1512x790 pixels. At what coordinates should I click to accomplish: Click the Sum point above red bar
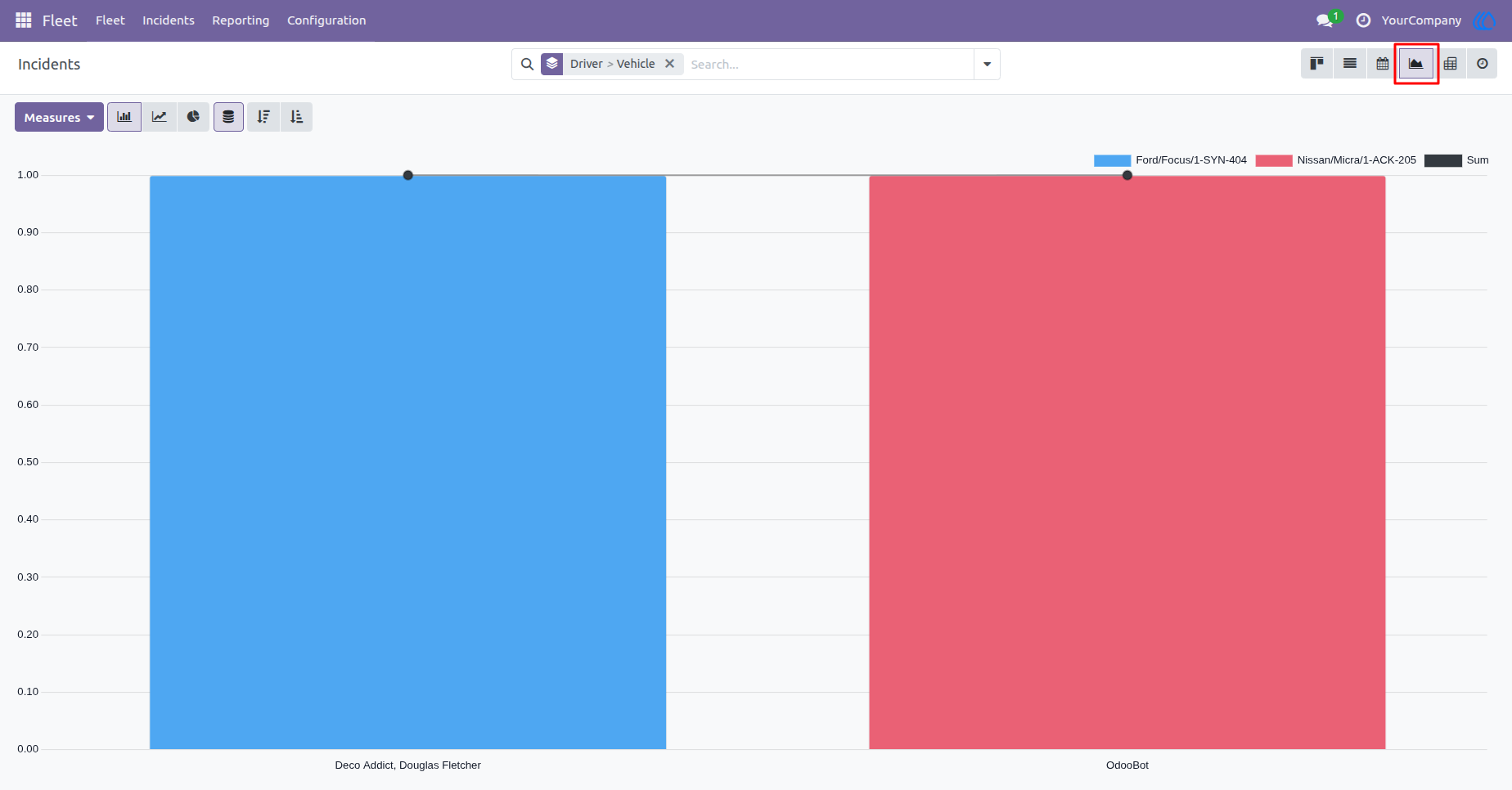(x=1127, y=175)
